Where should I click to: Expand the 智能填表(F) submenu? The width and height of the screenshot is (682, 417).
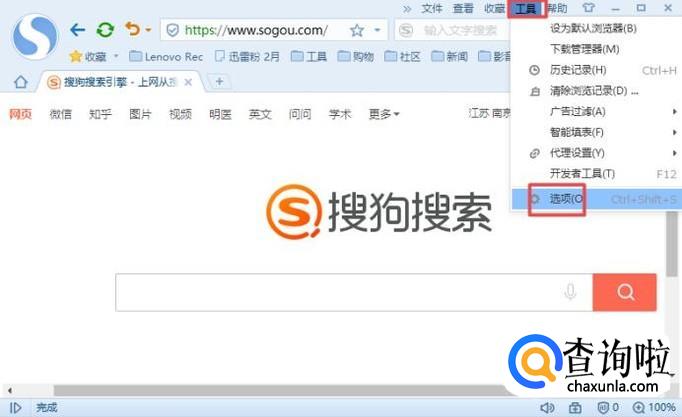[x=594, y=132]
